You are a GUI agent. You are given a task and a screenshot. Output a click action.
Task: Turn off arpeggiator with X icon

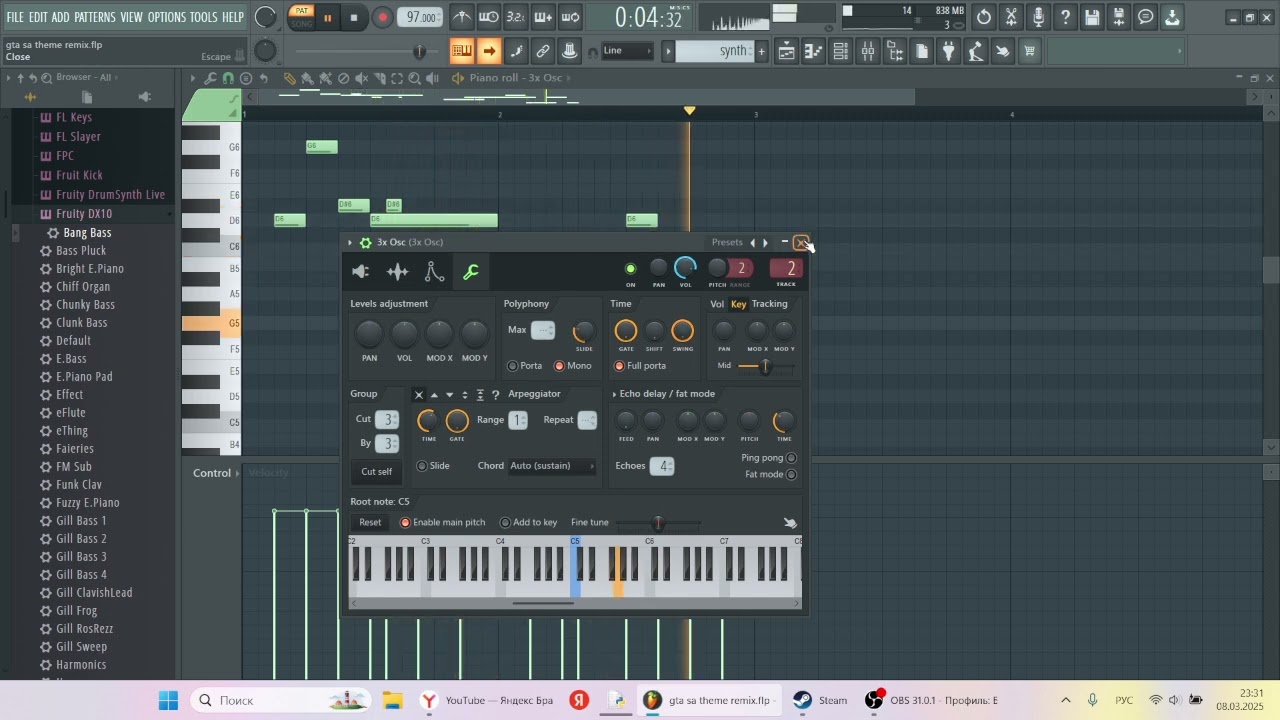[x=419, y=395]
